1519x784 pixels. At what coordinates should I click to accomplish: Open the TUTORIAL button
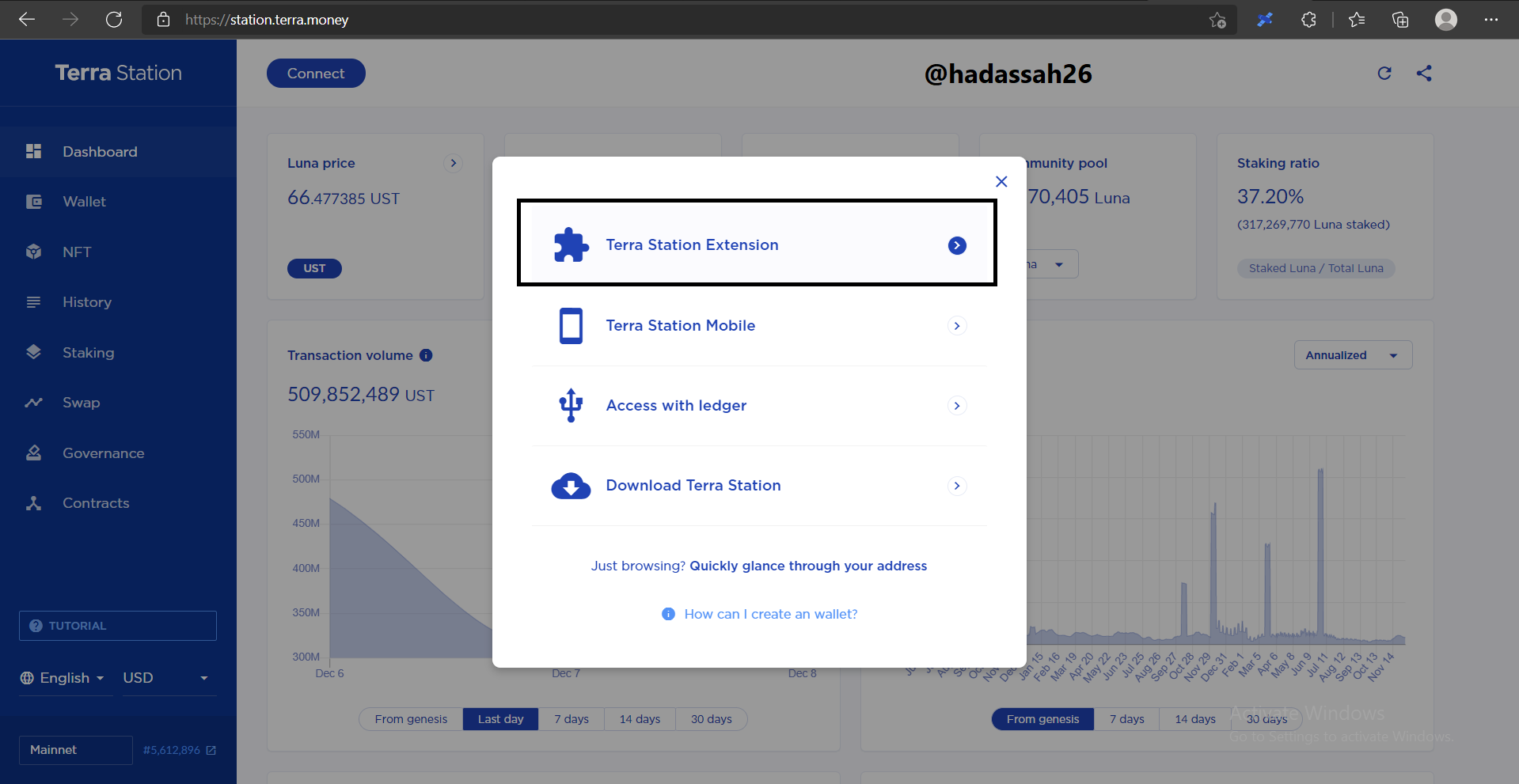[118, 626]
